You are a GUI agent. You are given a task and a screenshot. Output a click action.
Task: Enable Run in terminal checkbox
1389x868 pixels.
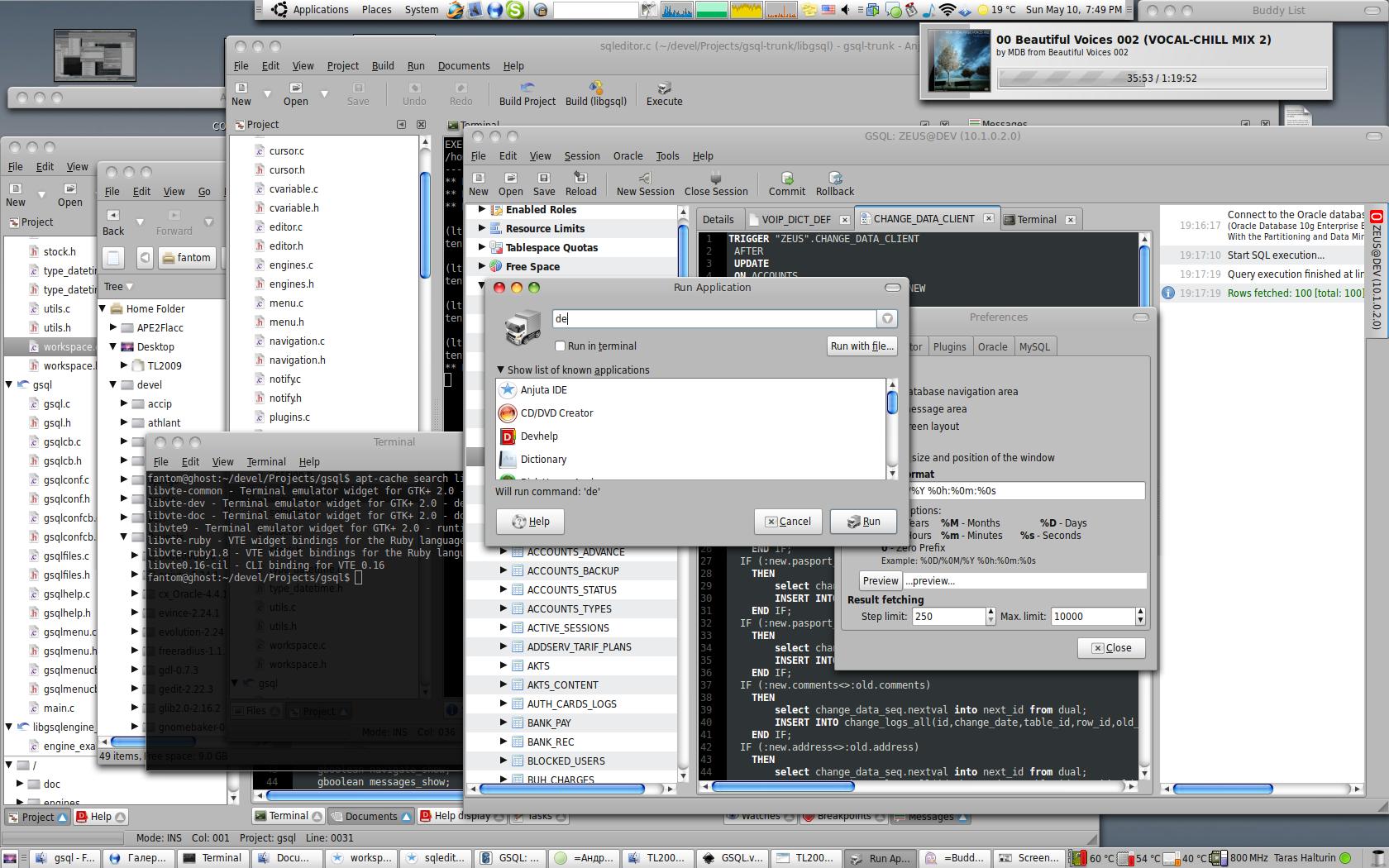point(560,346)
